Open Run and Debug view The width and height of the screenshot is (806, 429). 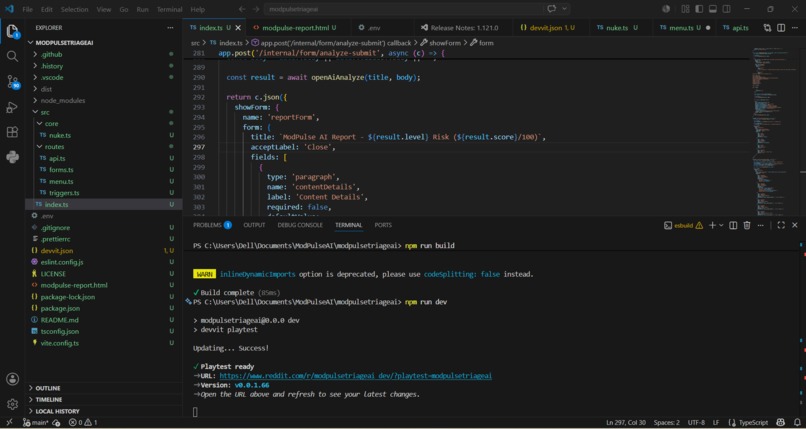(12, 107)
